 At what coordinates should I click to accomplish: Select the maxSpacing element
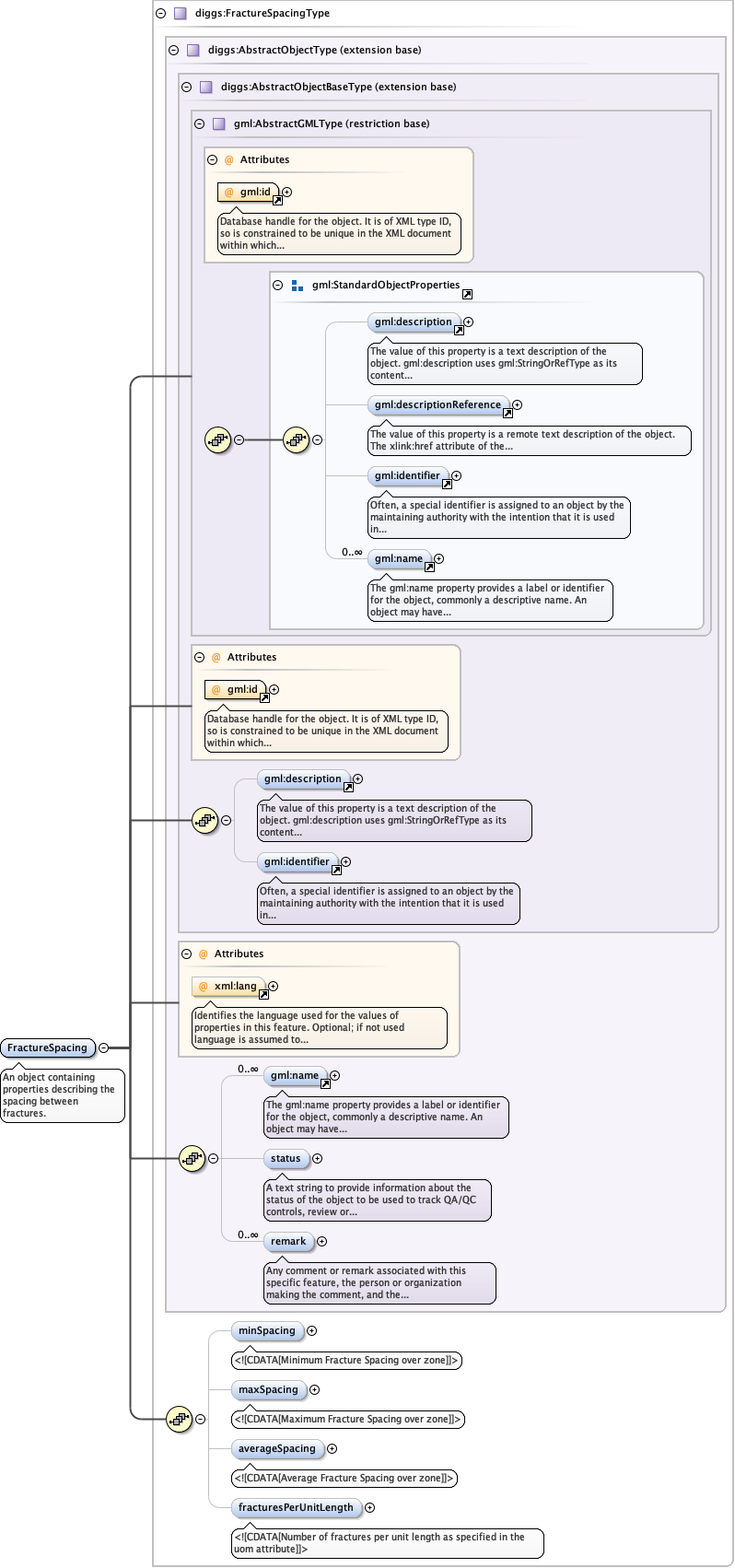(x=268, y=1389)
